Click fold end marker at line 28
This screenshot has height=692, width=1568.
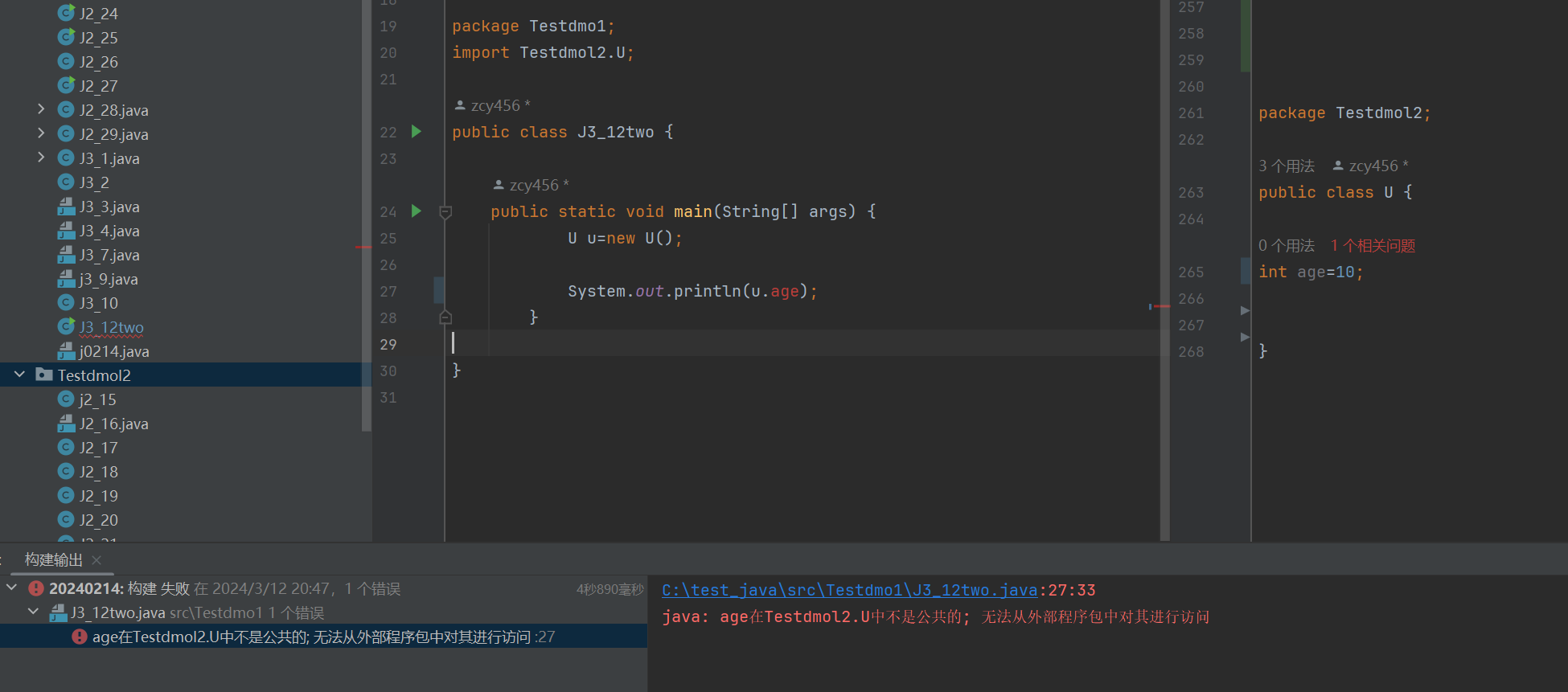click(445, 317)
